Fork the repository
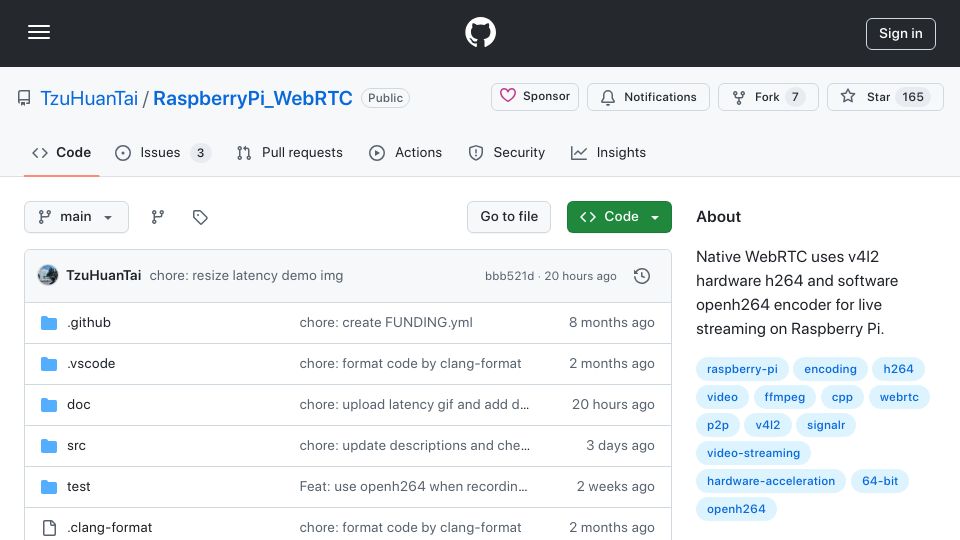 (768, 97)
